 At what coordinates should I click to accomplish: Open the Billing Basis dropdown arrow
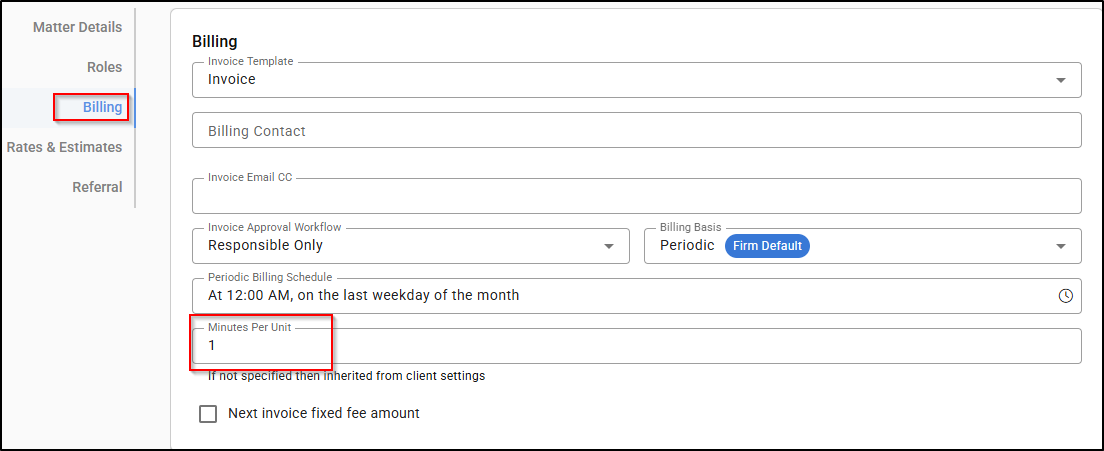(1061, 246)
